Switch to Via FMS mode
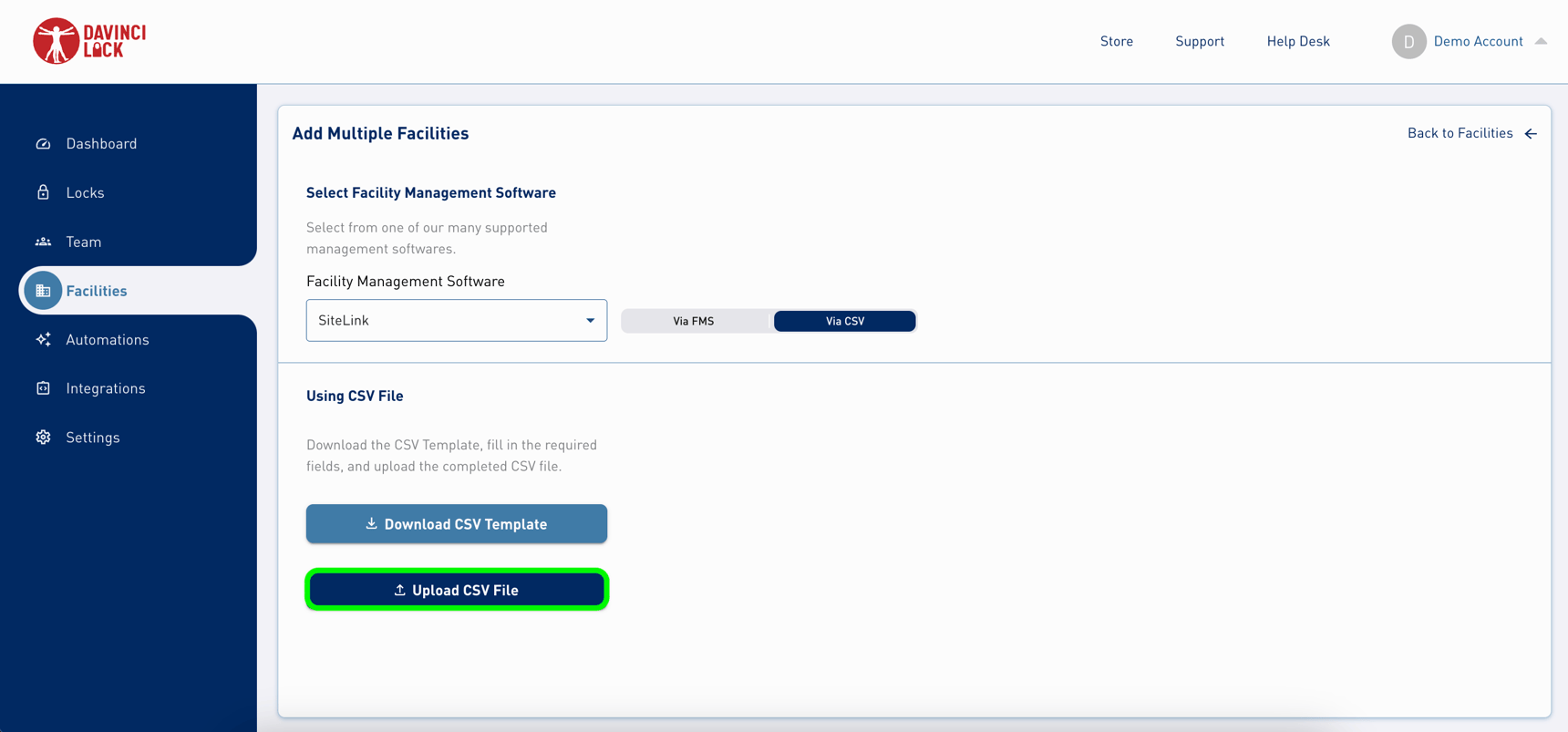The width and height of the screenshot is (1568, 732). click(x=694, y=321)
